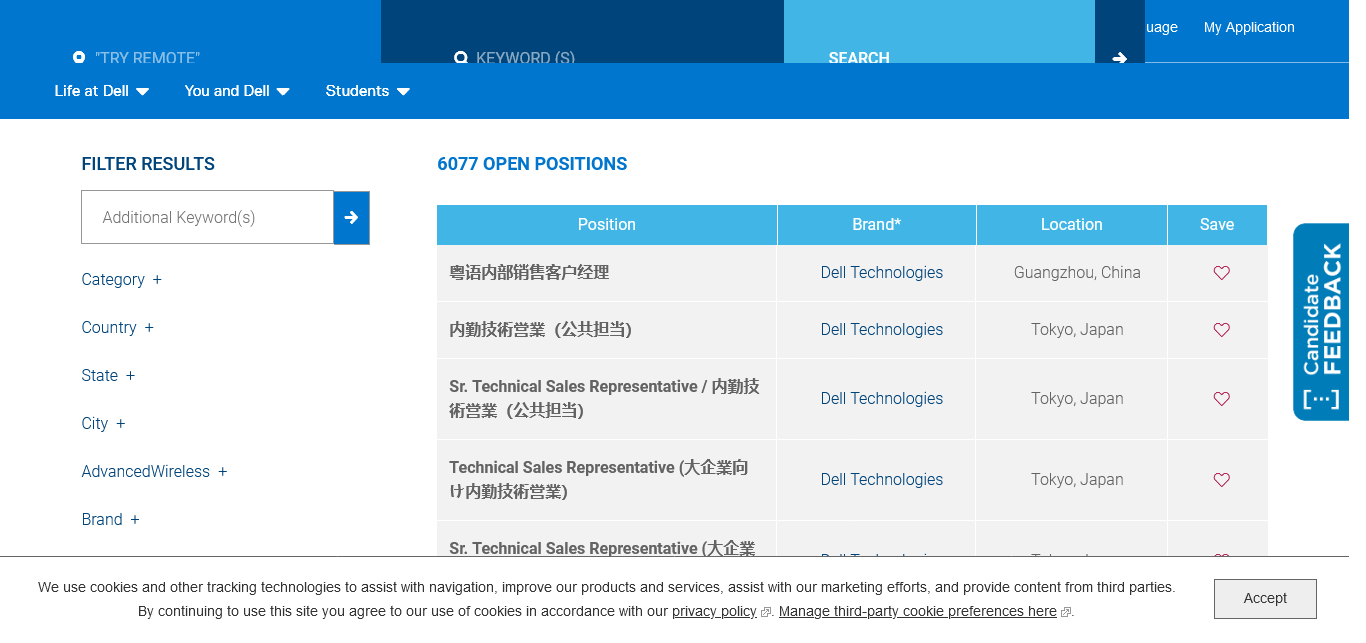Click heart icon for 内勤技術営業 (公共担当) job
1366x643 pixels.
1221,330
